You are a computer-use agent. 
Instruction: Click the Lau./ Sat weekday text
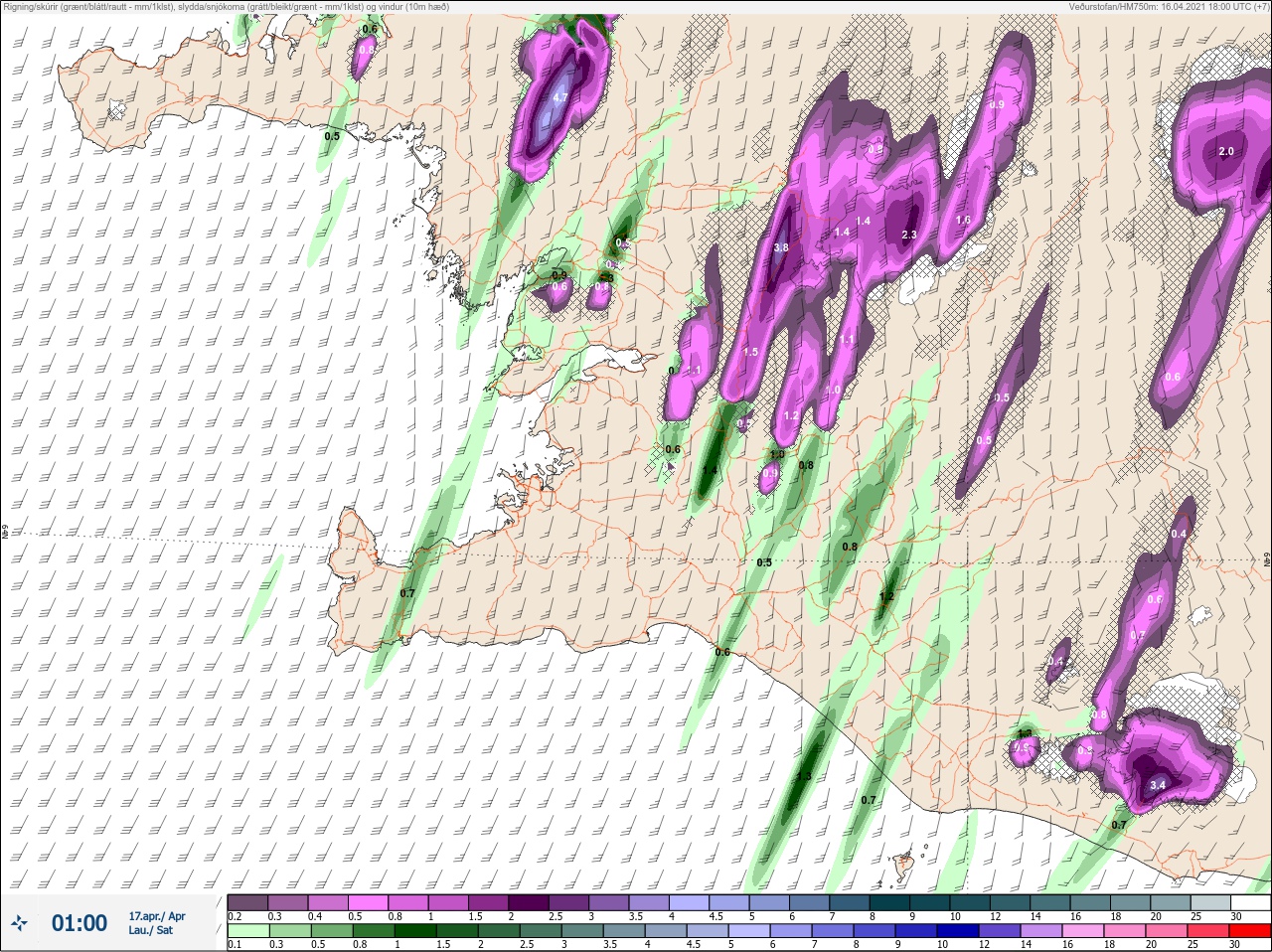click(x=151, y=930)
